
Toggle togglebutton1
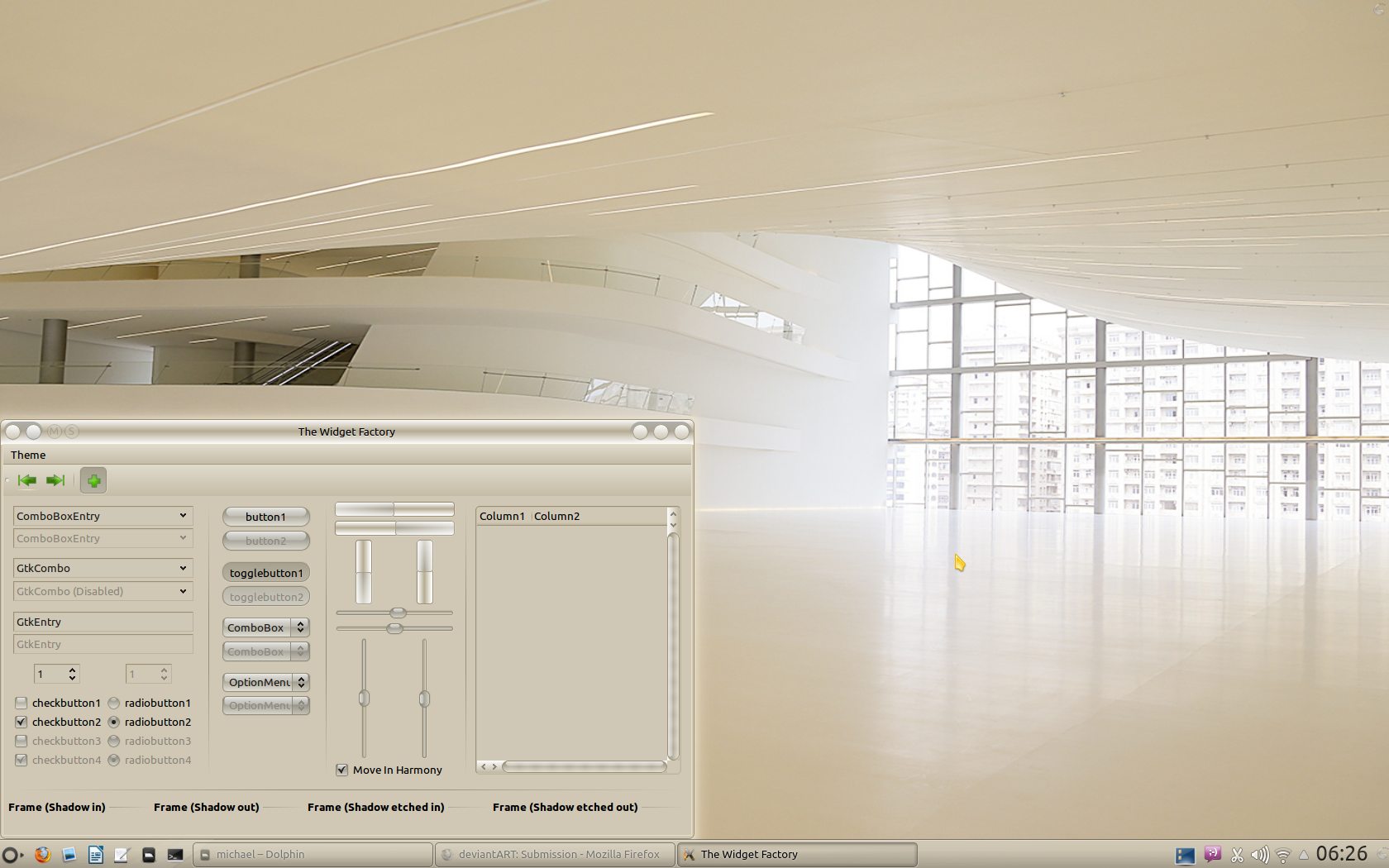pos(266,573)
